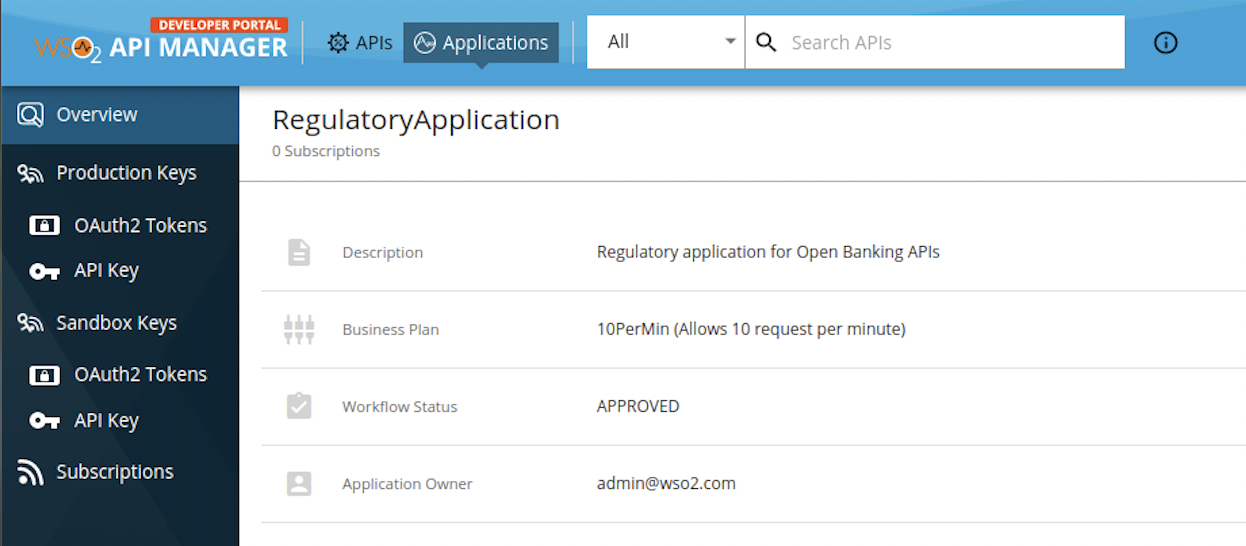Click the WSO2 API Manager logo
The height and width of the screenshot is (546, 1246).
click(161, 41)
